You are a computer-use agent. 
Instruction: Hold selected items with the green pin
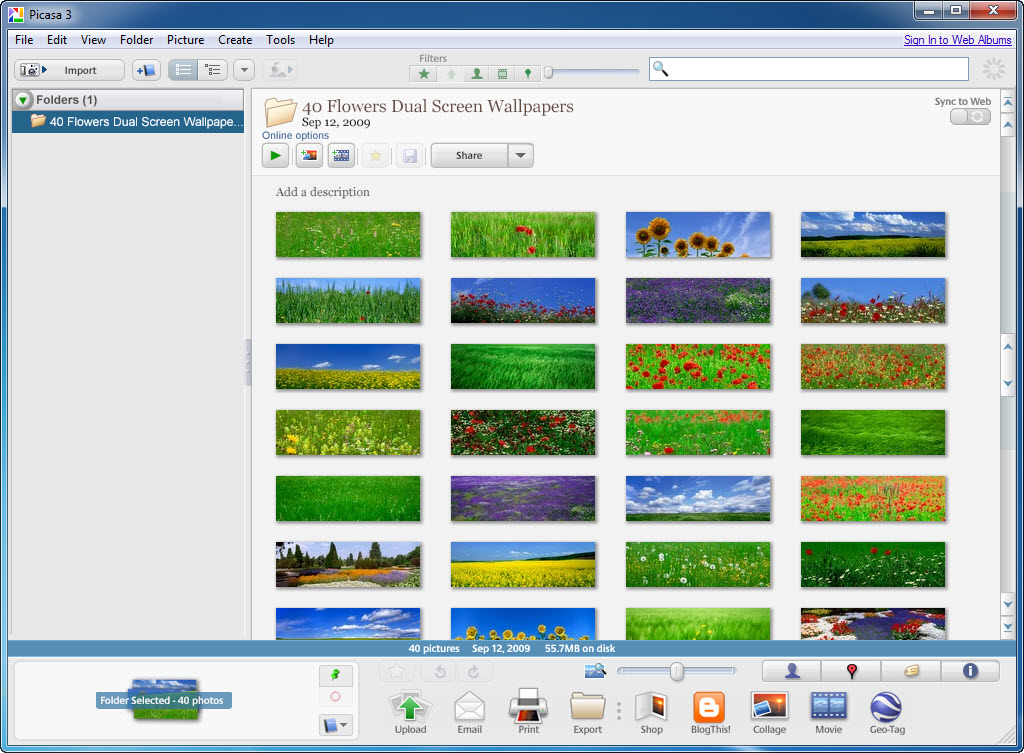336,675
